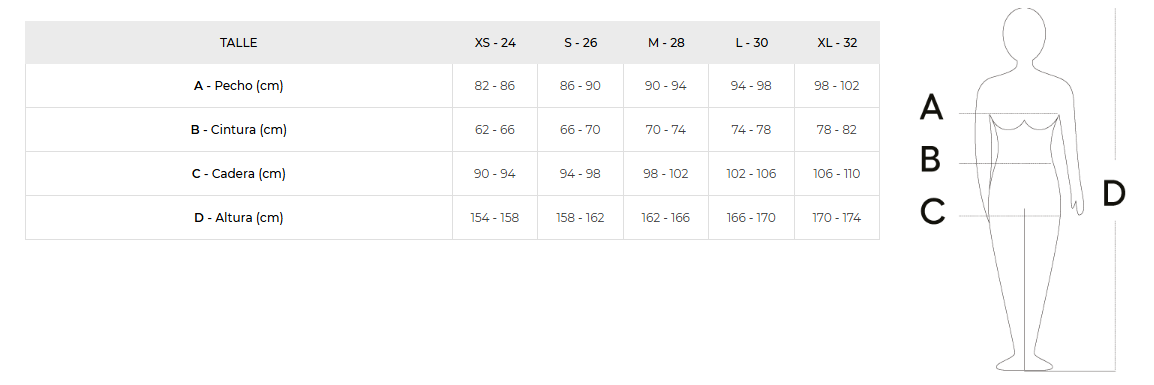Click the 154 - 158 height cell
The image size is (1154, 385).
point(495,218)
